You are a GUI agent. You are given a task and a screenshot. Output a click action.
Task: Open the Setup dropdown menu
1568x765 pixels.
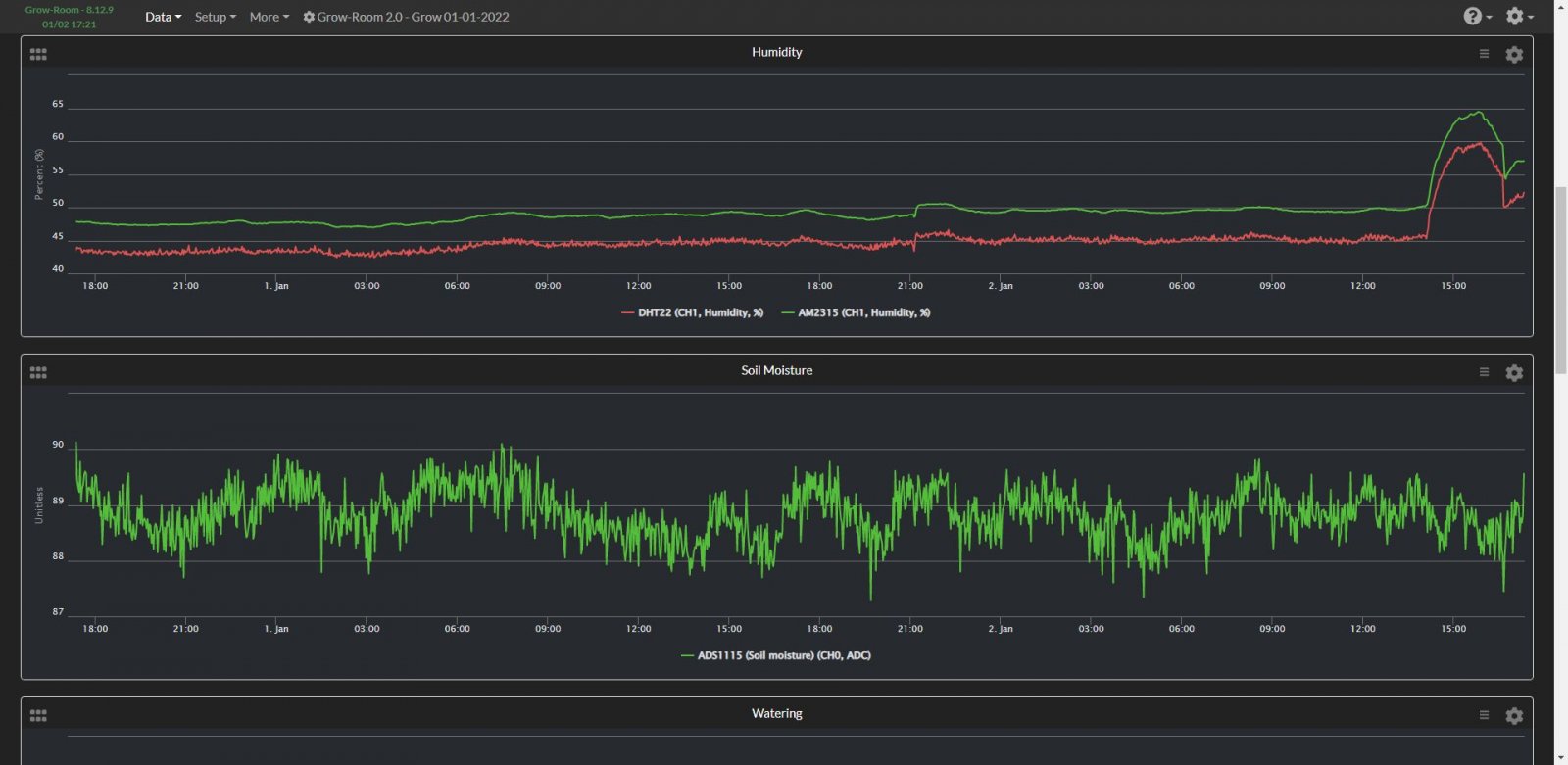pyautogui.click(x=215, y=17)
